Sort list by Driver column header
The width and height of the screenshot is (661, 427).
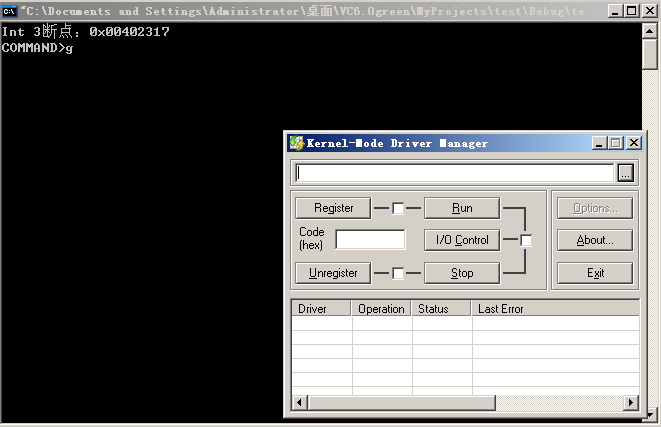pyautogui.click(x=321, y=309)
